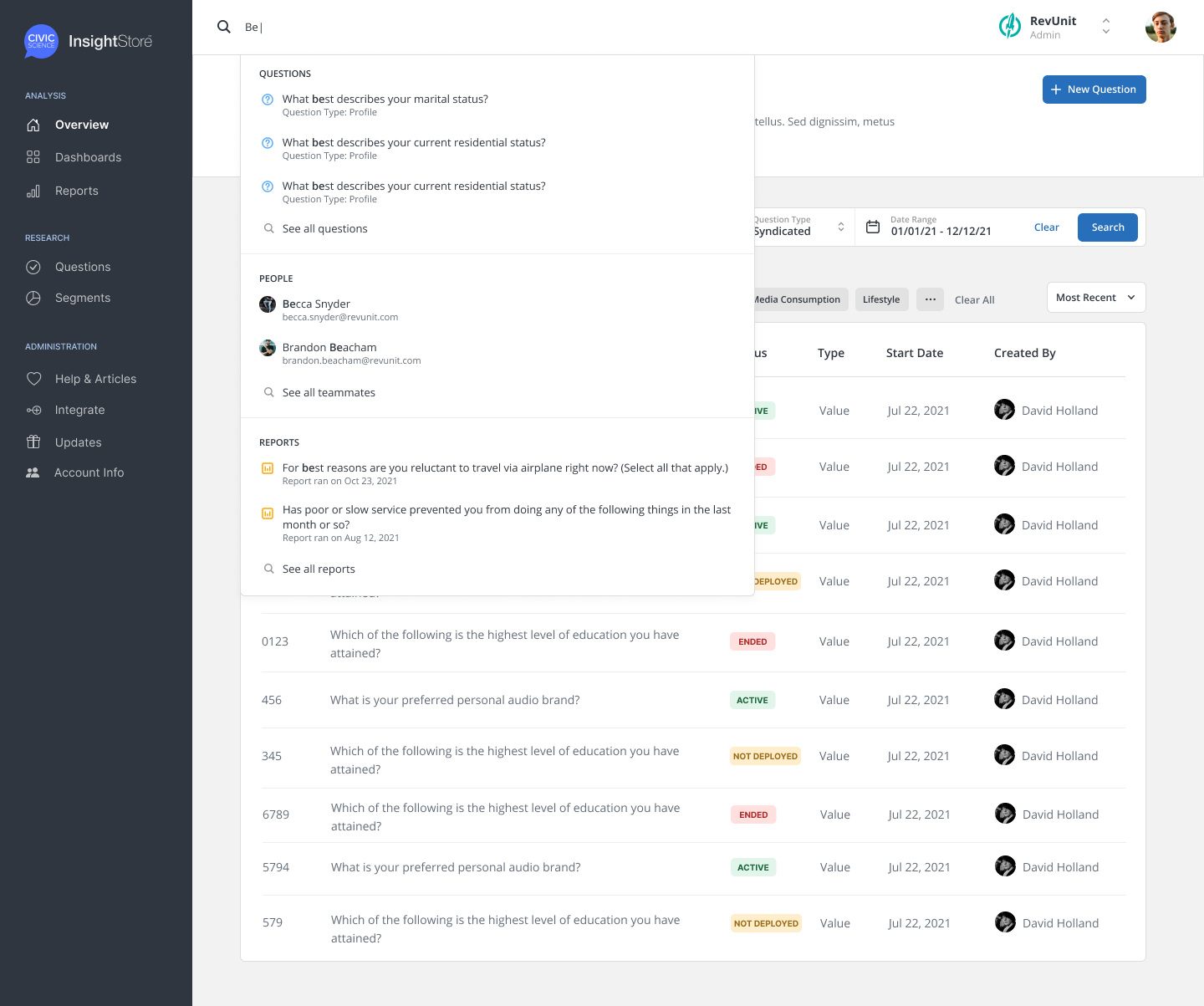Open Questions in the Research section
Screen dimensions: 1204x1006
[x=83, y=267]
